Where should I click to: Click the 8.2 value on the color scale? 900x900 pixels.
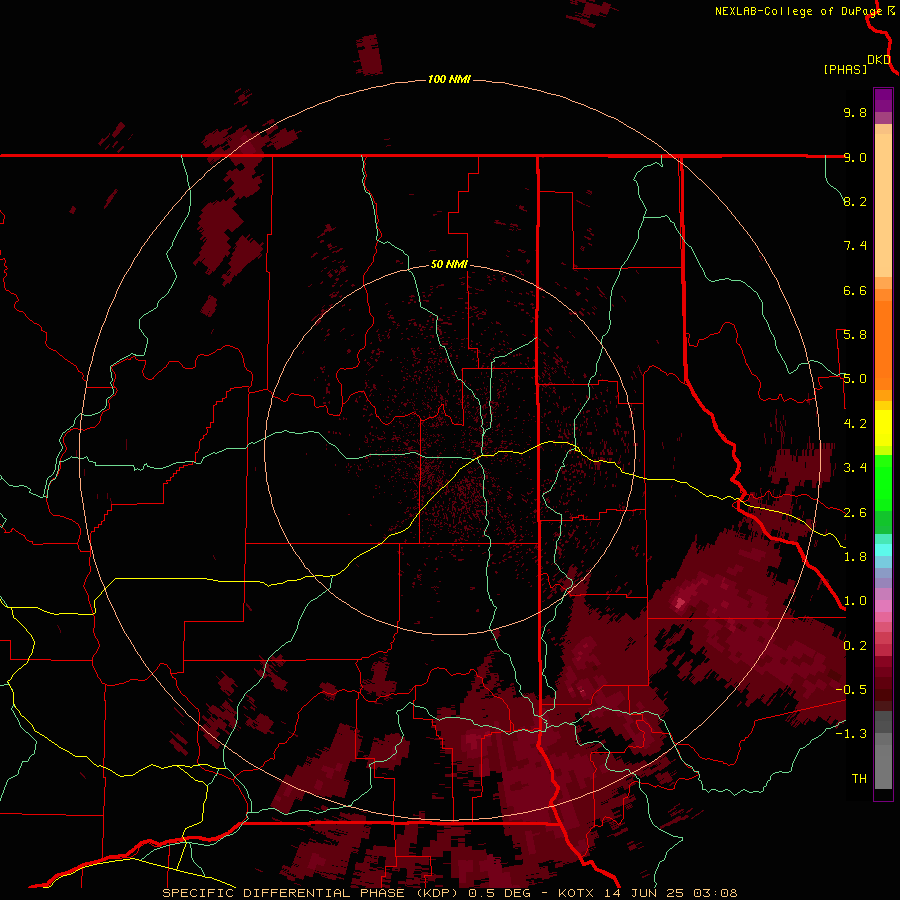[855, 201]
